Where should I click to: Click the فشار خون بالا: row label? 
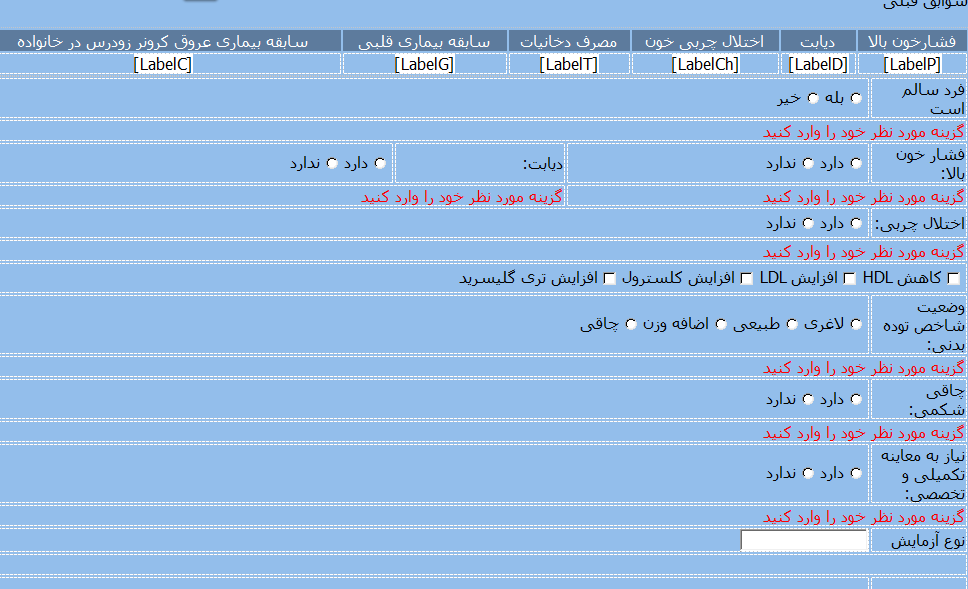point(930,164)
